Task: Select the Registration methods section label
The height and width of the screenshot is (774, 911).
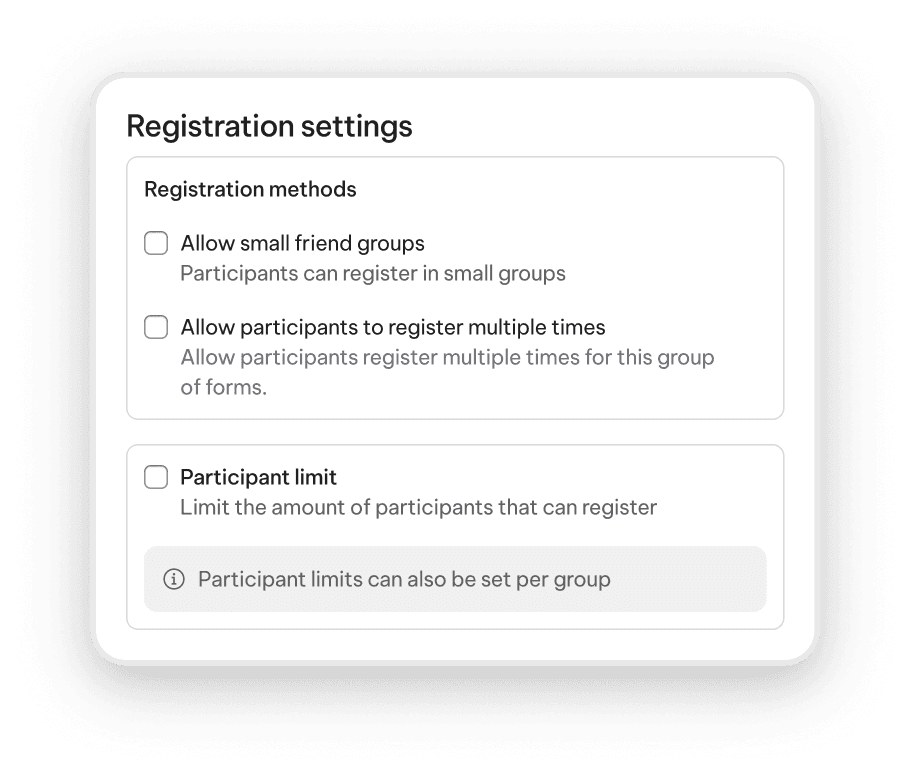Action: pyautogui.click(x=249, y=189)
